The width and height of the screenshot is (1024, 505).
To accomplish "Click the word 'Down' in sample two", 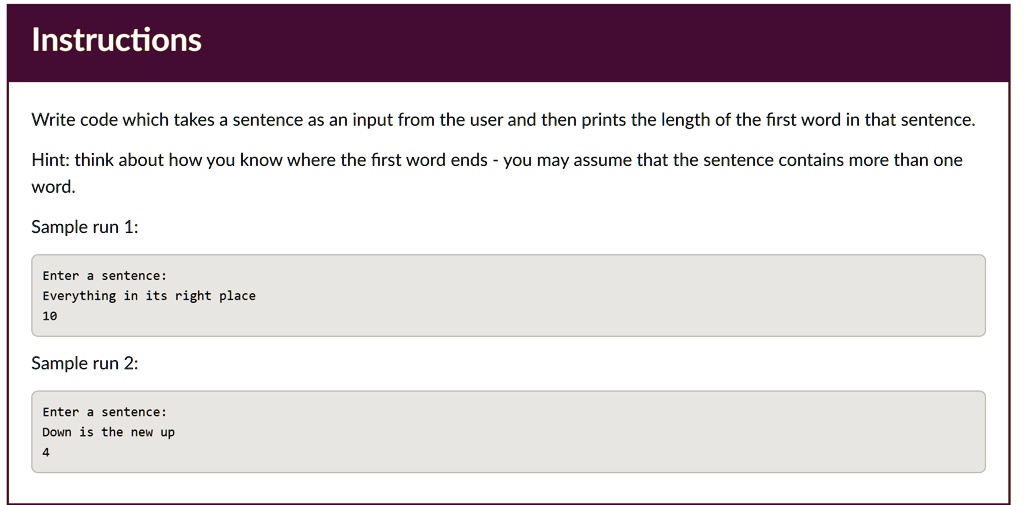I will 57,432.
